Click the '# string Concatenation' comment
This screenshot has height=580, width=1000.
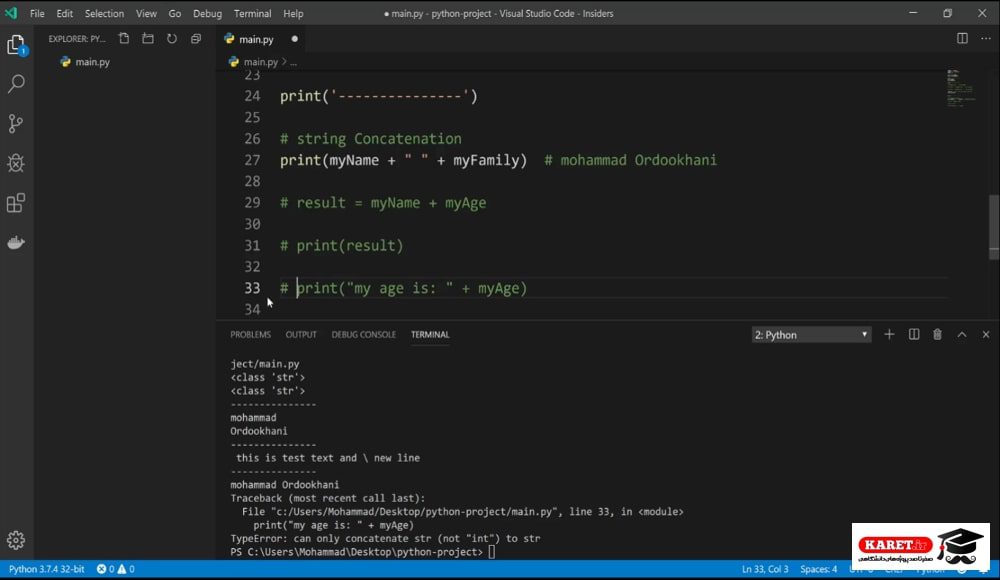click(371, 139)
